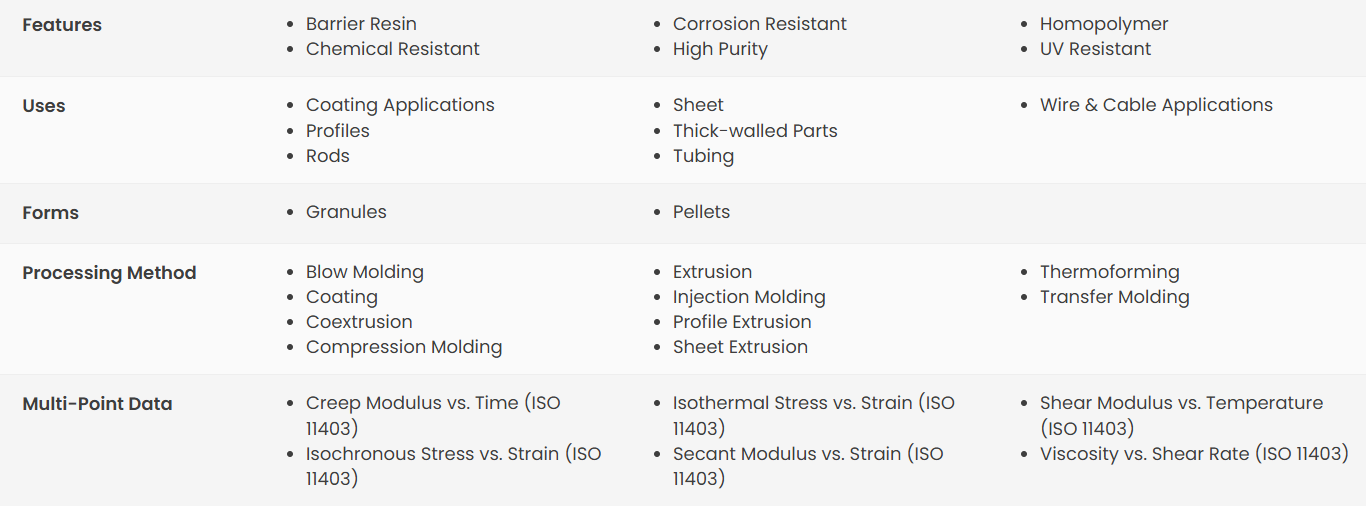The width and height of the screenshot is (1366, 510).
Task: Click the Pellets form entry
Action: [x=701, y=212]
